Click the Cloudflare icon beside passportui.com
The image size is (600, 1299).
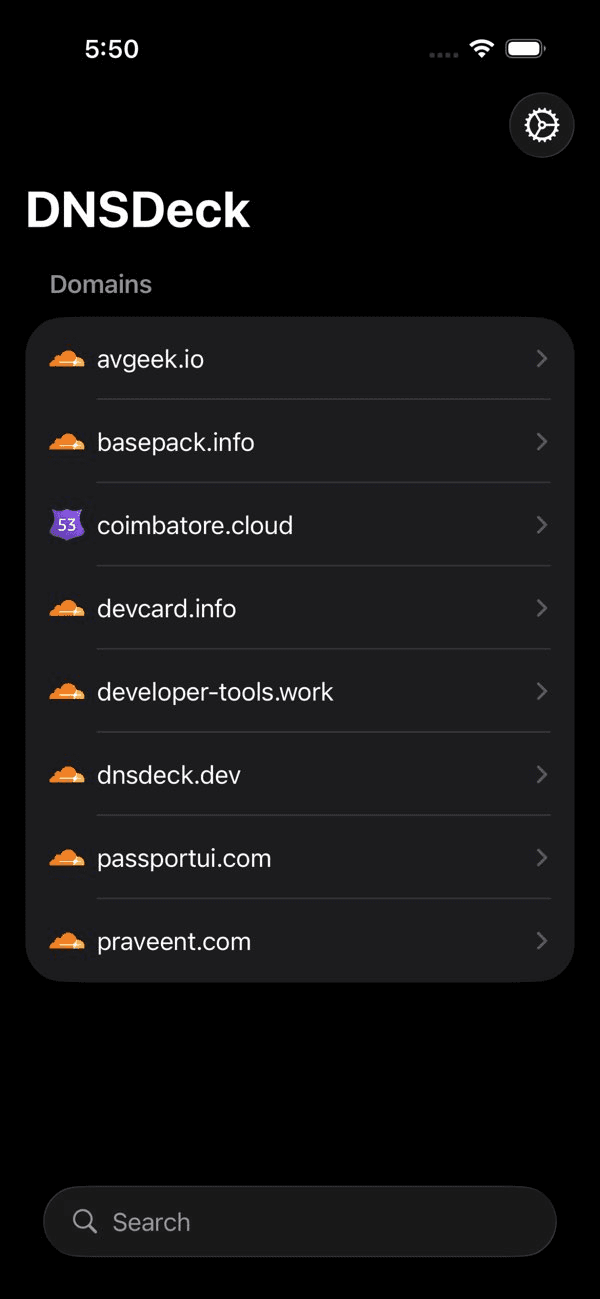67,857
